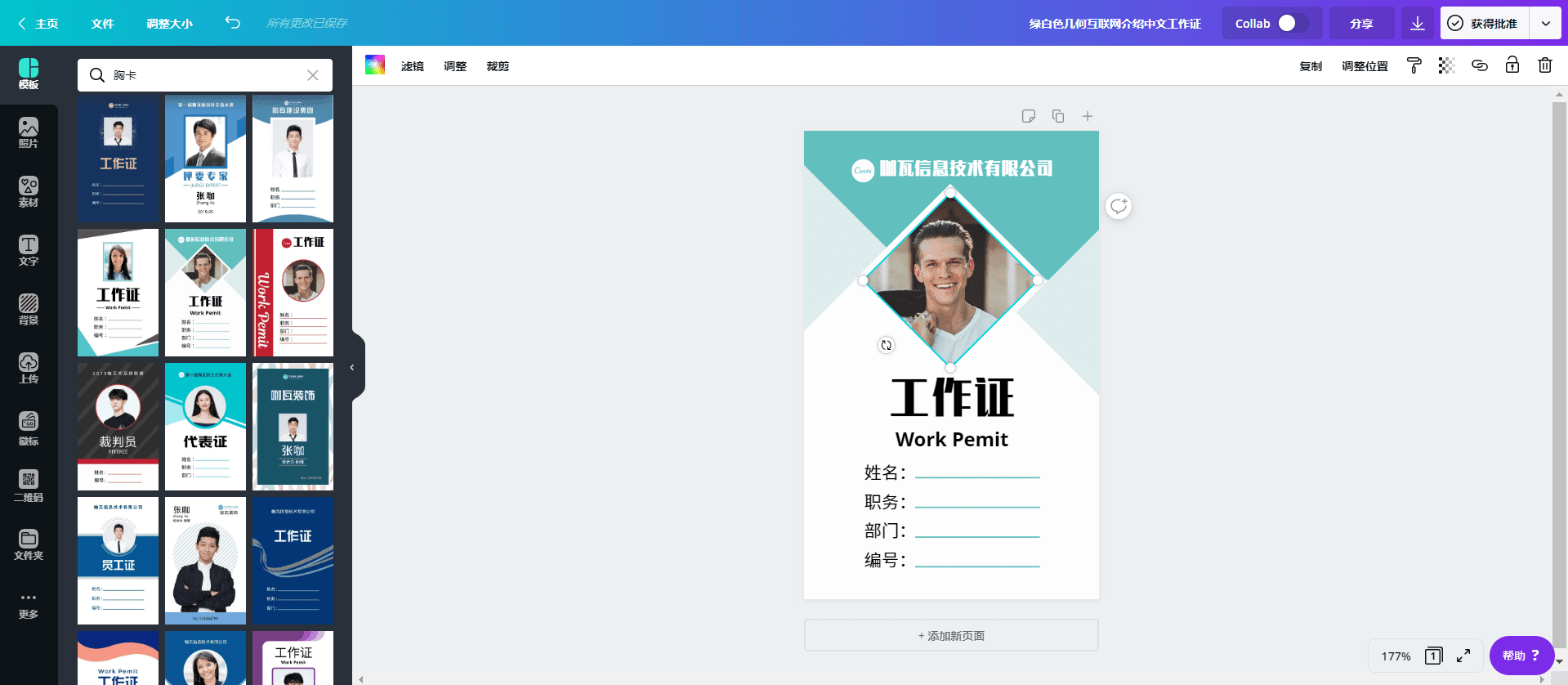Open the transparency checkerboard icon
The width and height of the screenshot is (1568, 685).
point(1446,65)
